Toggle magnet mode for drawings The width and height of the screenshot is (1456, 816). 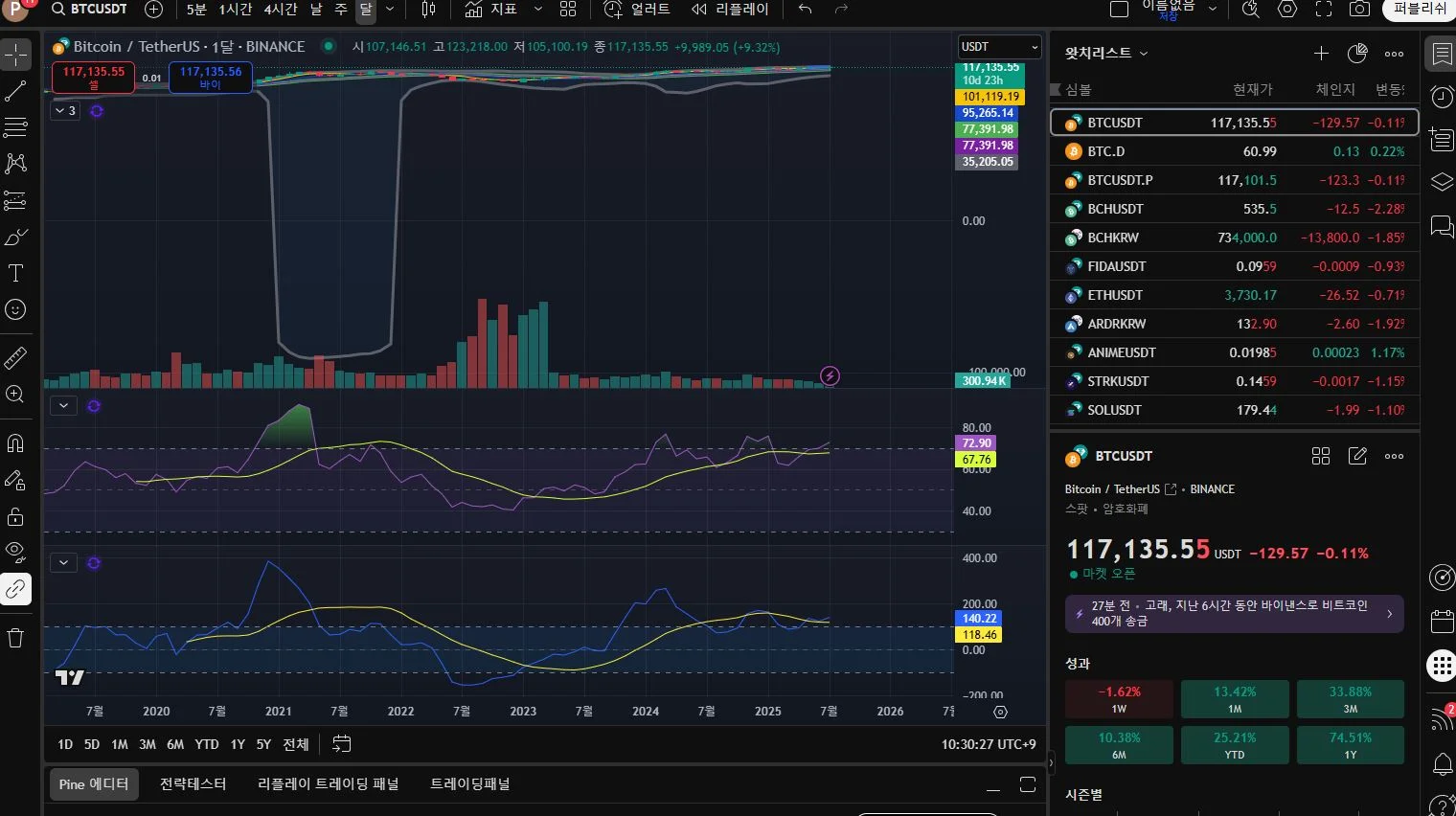click(16, 443)
